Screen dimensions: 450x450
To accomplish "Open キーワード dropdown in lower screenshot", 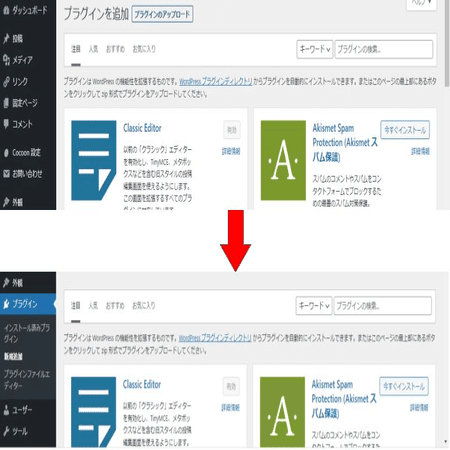I will 314,306.
